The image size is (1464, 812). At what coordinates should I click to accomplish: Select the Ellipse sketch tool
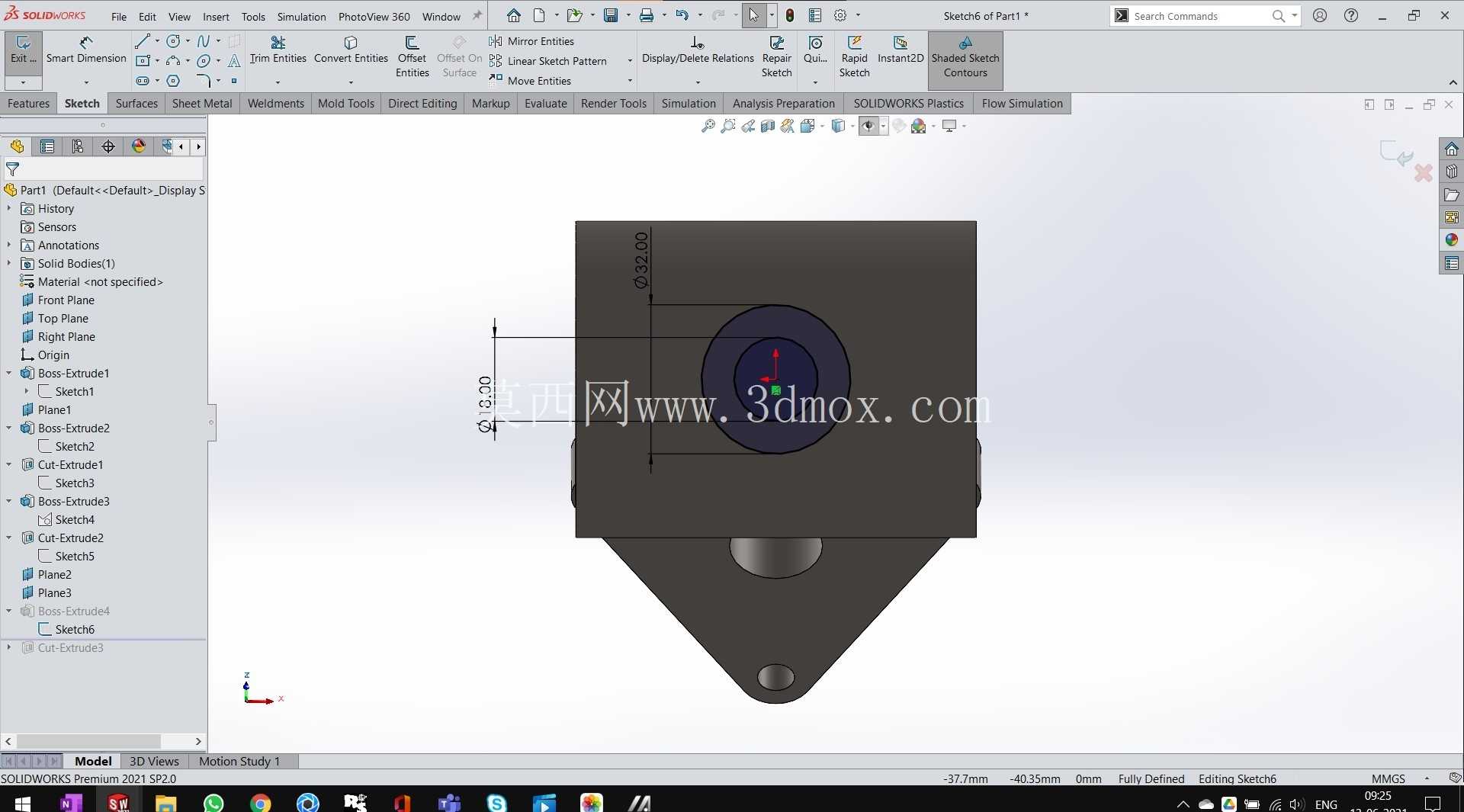(204, 61)
